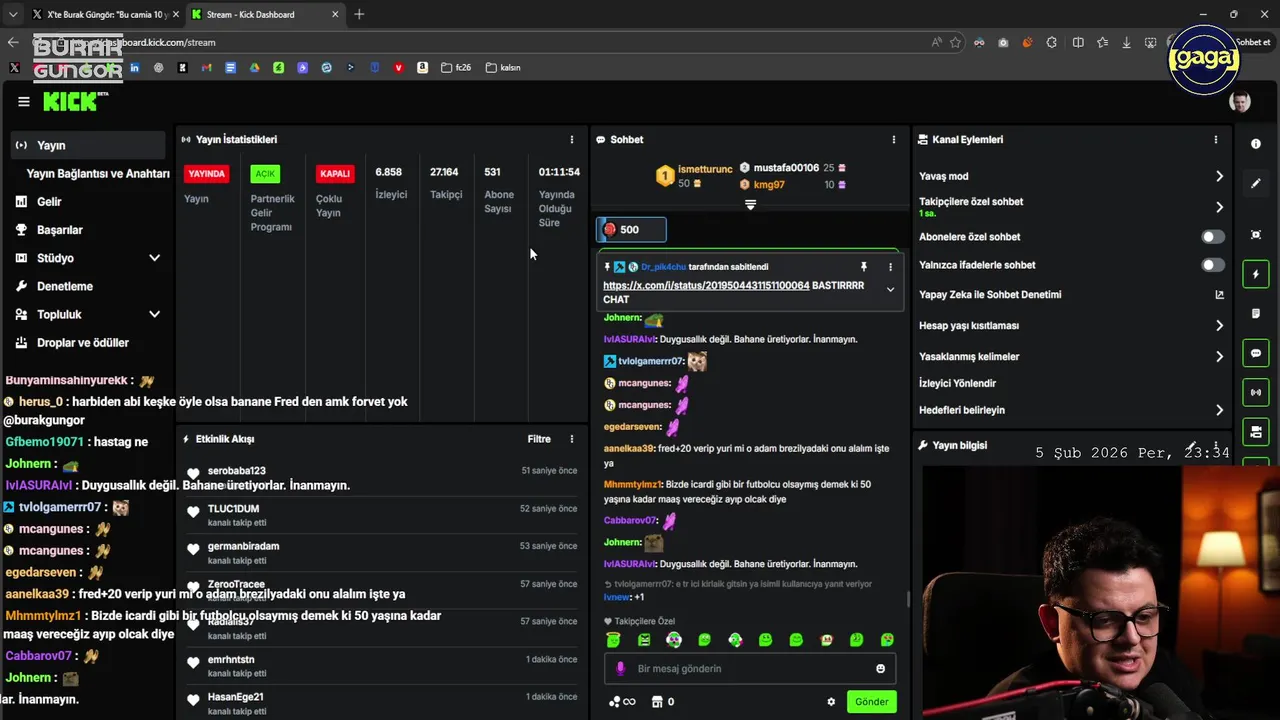Open Kanal Eylemleri three-dot menu
The image size is (1280, 720).
coord(1216,140)
